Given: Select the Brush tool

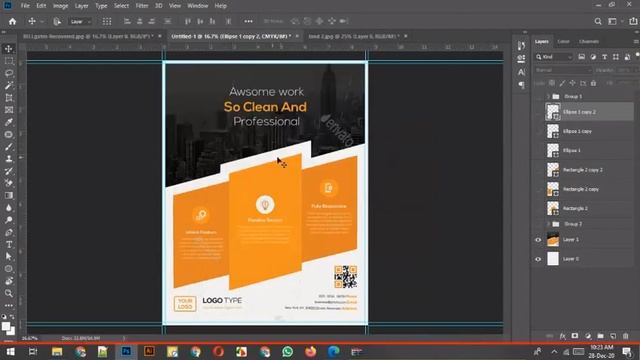Looking at the screenshot, I should tap(9, 147).
